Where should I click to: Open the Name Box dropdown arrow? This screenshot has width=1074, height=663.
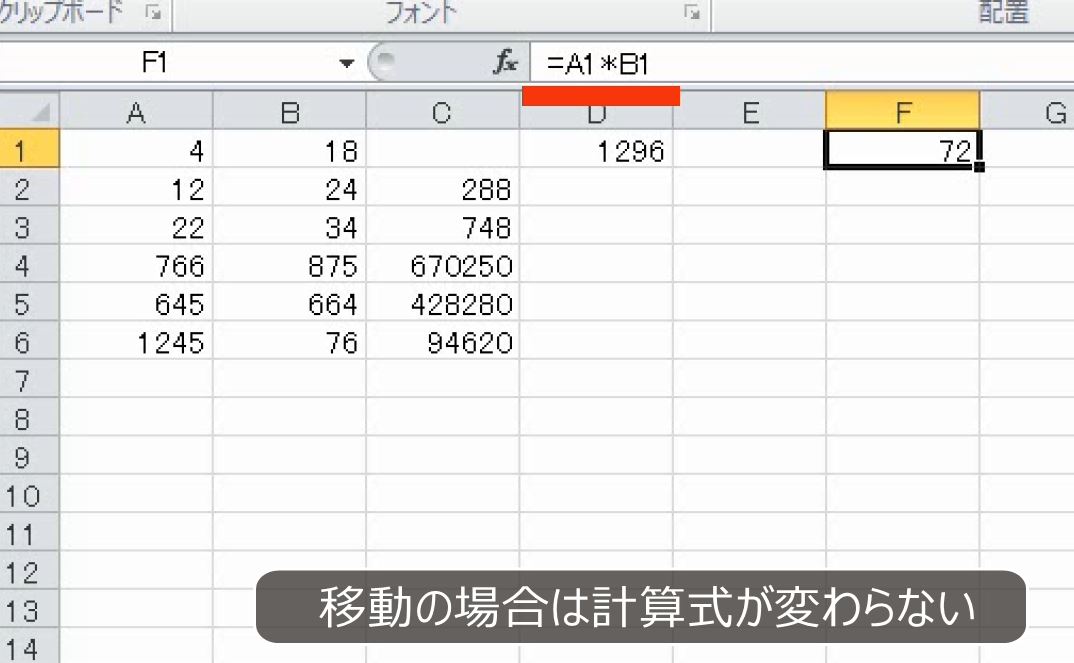(x=347, y=61)
